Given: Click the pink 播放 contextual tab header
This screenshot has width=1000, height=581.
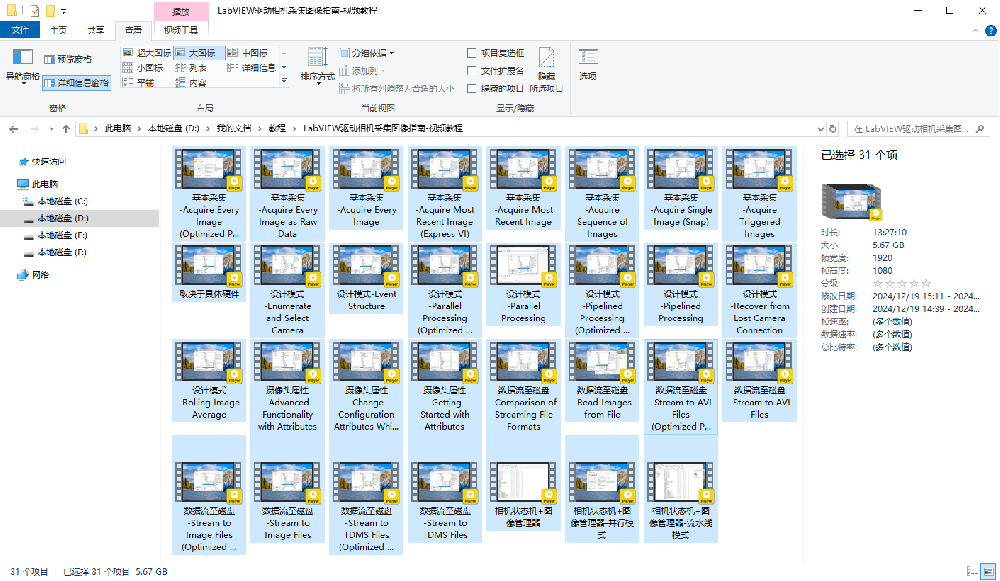Looking at the screenshot, I should point(181,11).
